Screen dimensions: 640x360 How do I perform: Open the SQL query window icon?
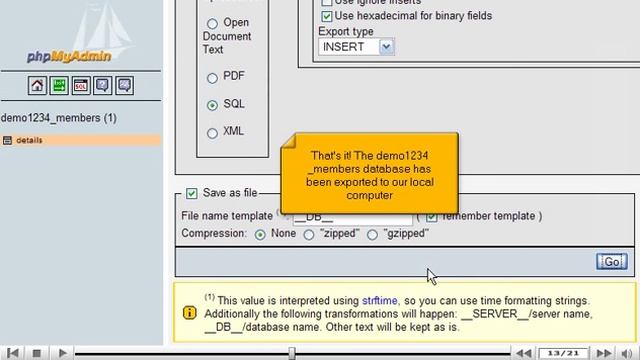coord(81,85)
